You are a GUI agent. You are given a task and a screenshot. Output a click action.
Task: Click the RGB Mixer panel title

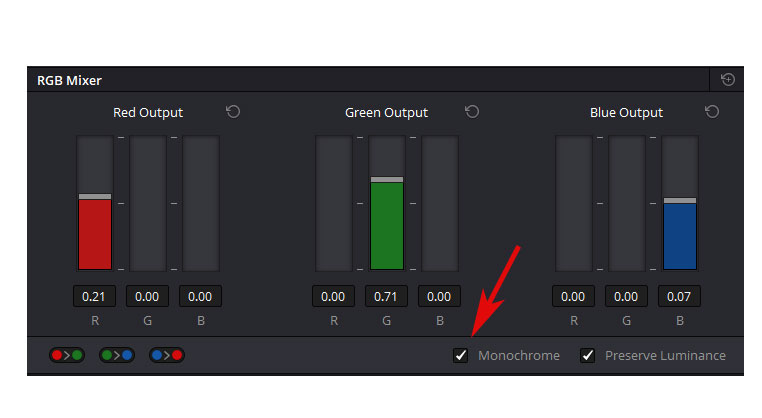[x=69, y=81]
